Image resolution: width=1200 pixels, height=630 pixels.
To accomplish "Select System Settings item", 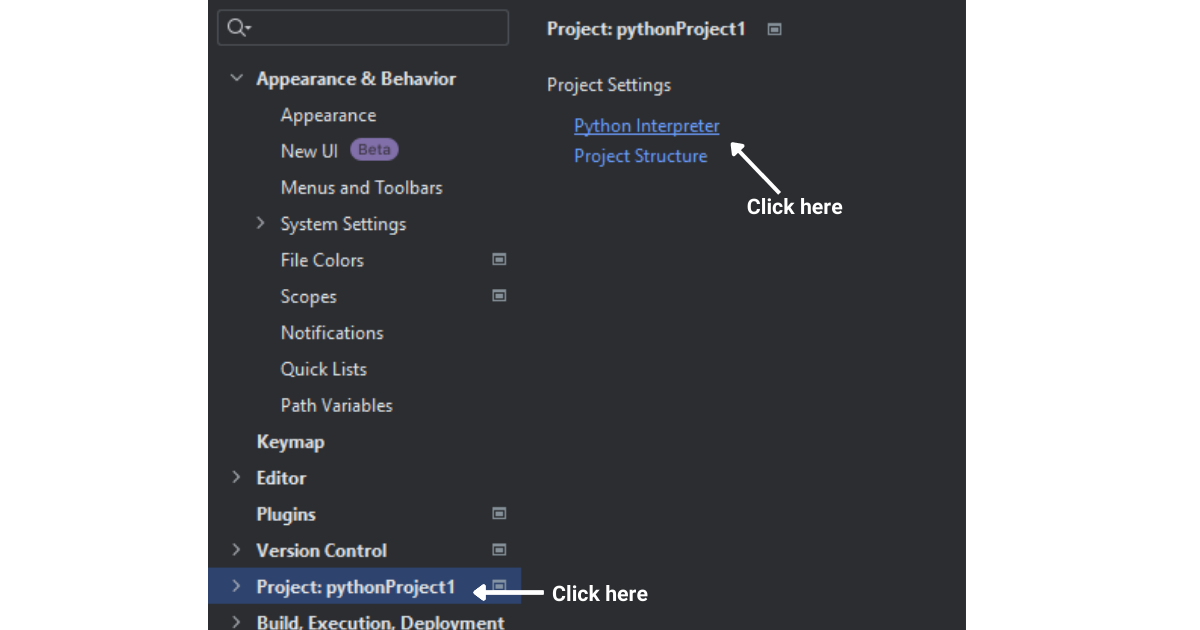I will 343,224.
